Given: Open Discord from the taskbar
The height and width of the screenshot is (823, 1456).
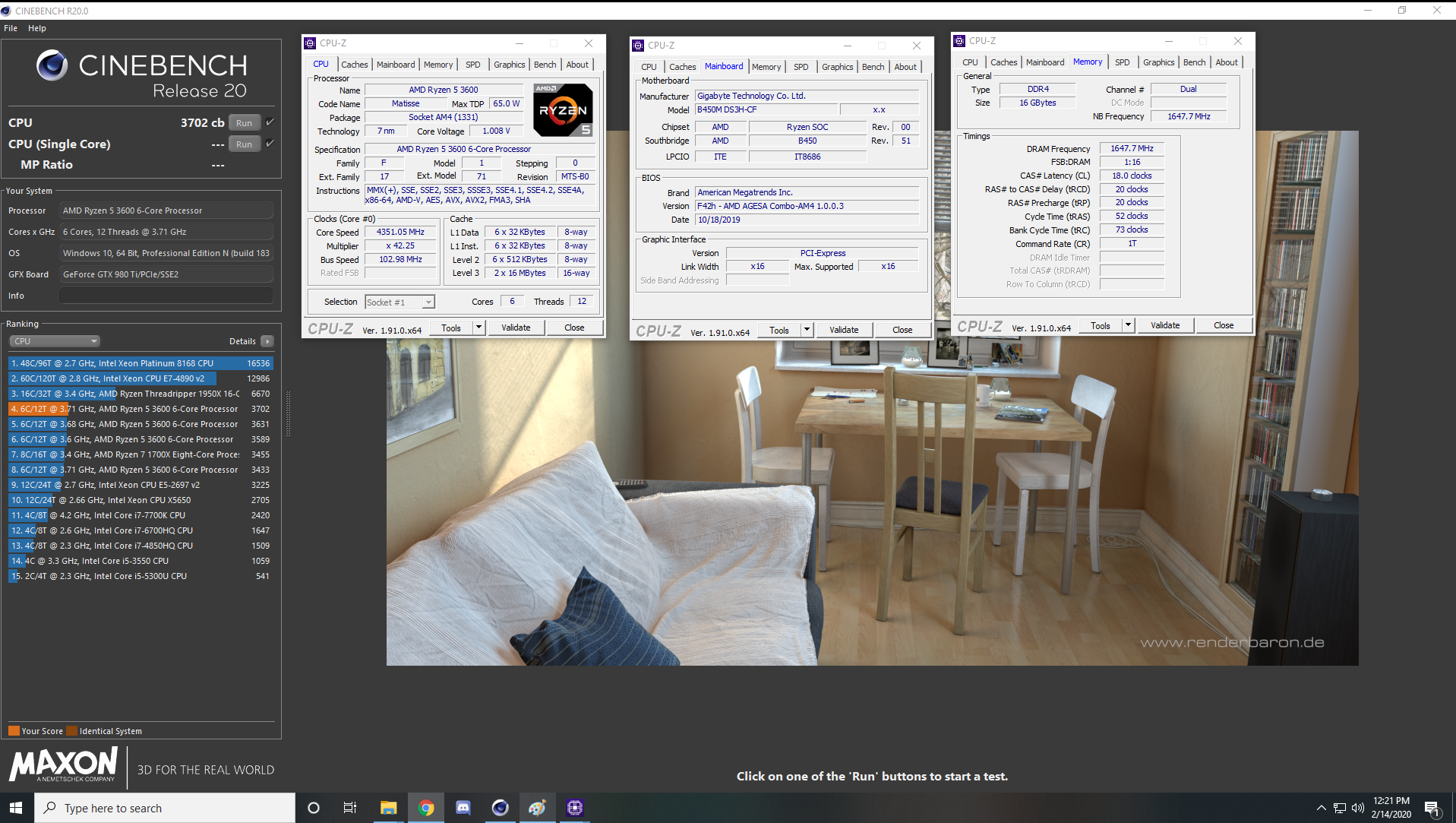Looking at the screenshot, I should tap(463, 808).
